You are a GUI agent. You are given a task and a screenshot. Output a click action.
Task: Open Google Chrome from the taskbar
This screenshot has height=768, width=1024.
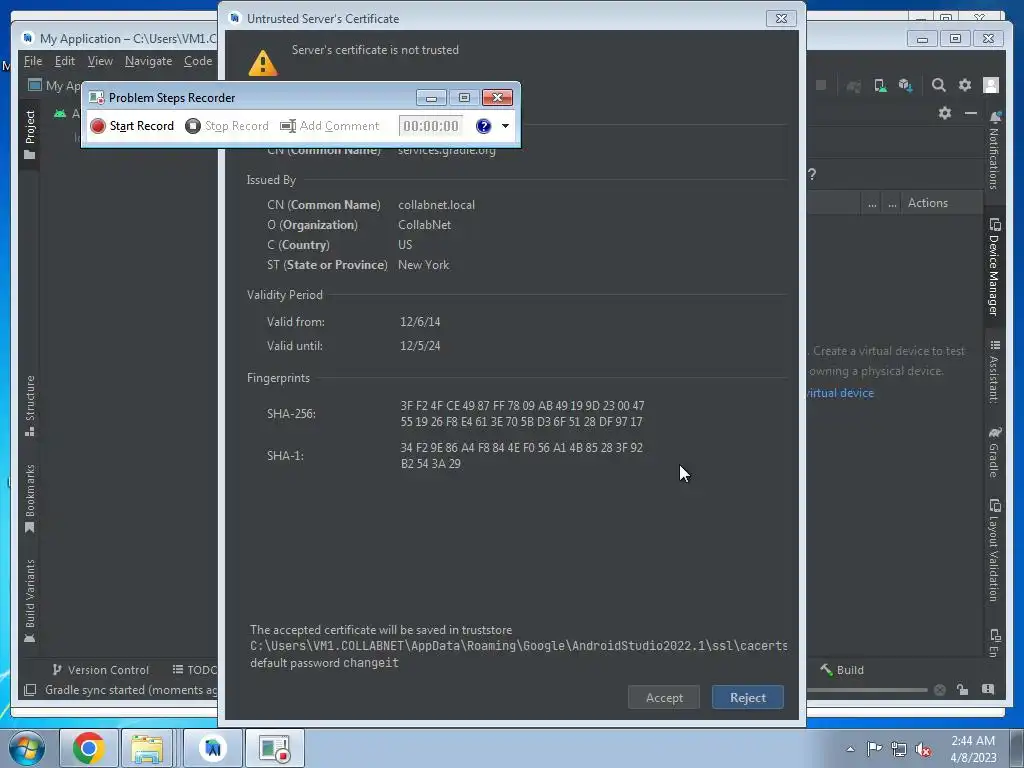(89, 748)
